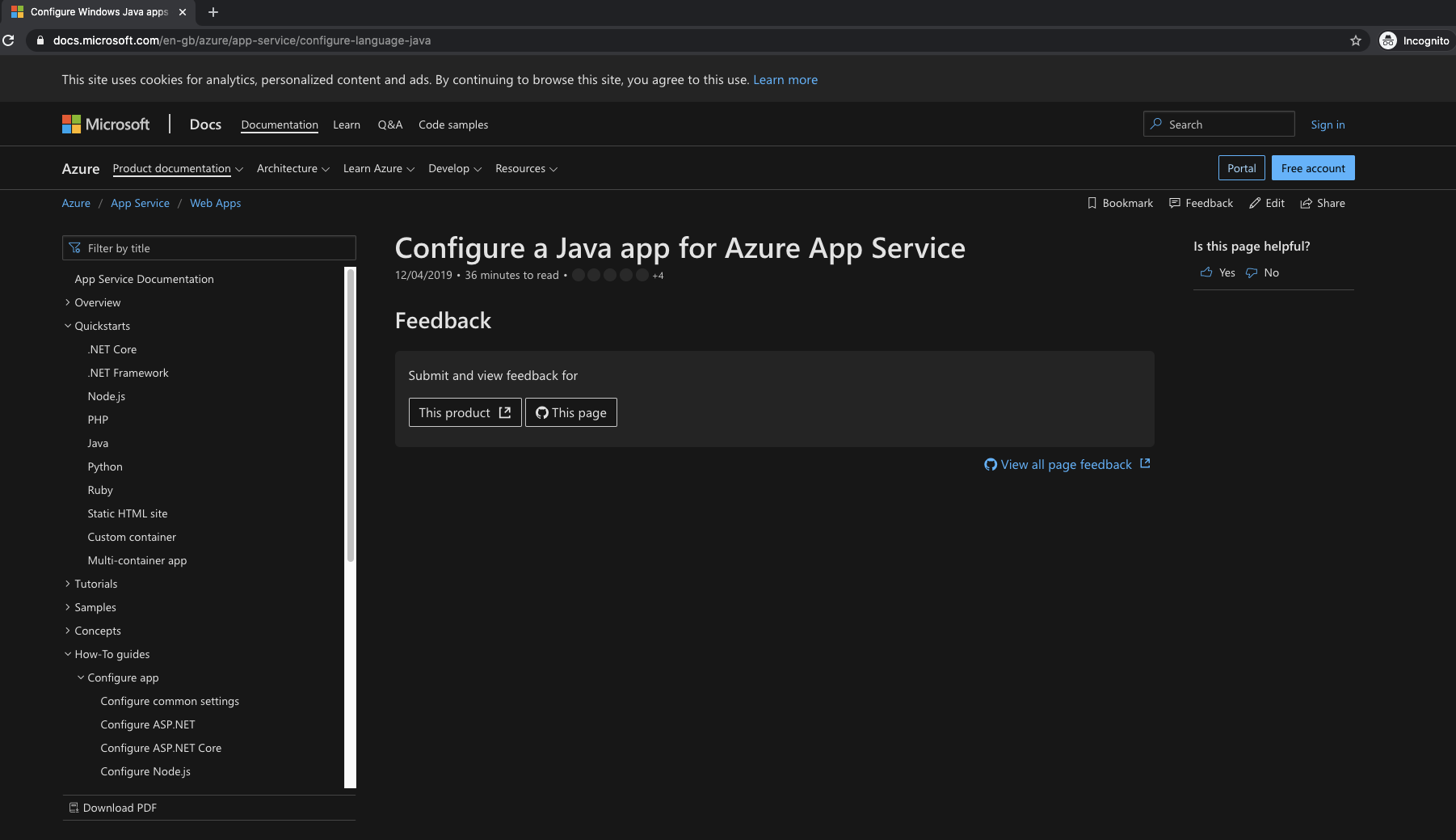Collapse the Quickstarts tree node
Viewport: 1456px width, 840px height.
[x=68, y=326]
